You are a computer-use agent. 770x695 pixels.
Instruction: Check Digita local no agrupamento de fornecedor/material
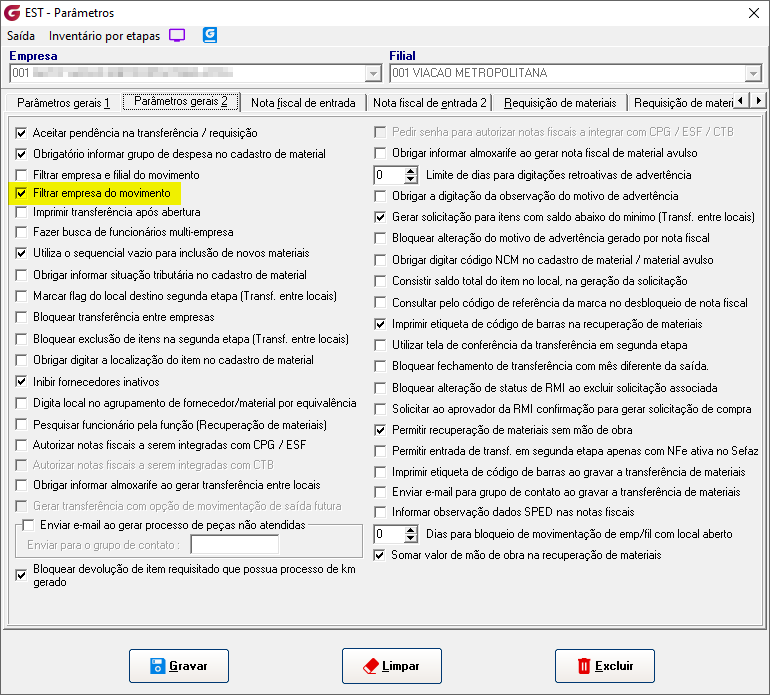click(21, 403)
